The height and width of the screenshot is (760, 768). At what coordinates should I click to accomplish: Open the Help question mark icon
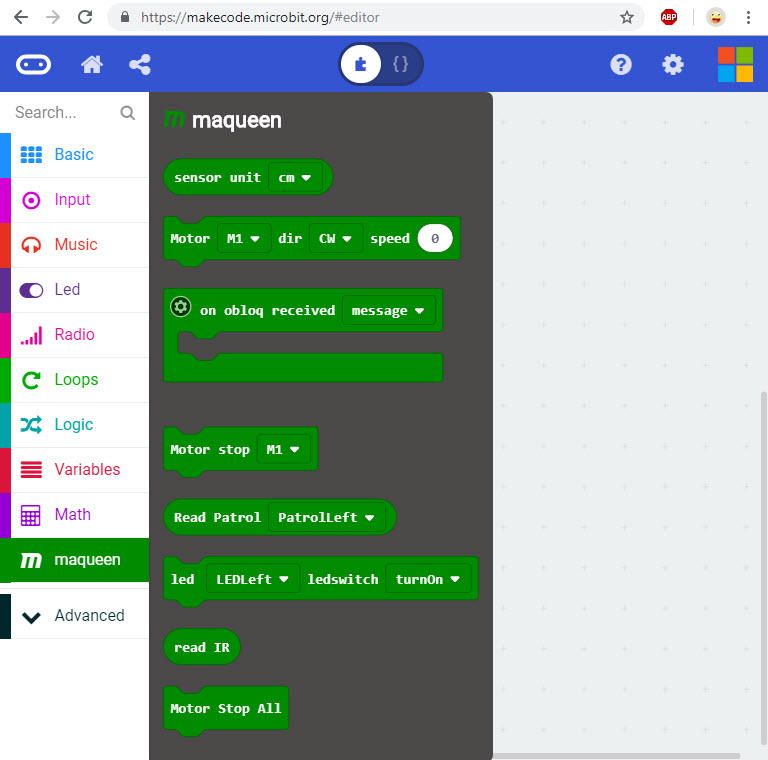click(621, 65)
